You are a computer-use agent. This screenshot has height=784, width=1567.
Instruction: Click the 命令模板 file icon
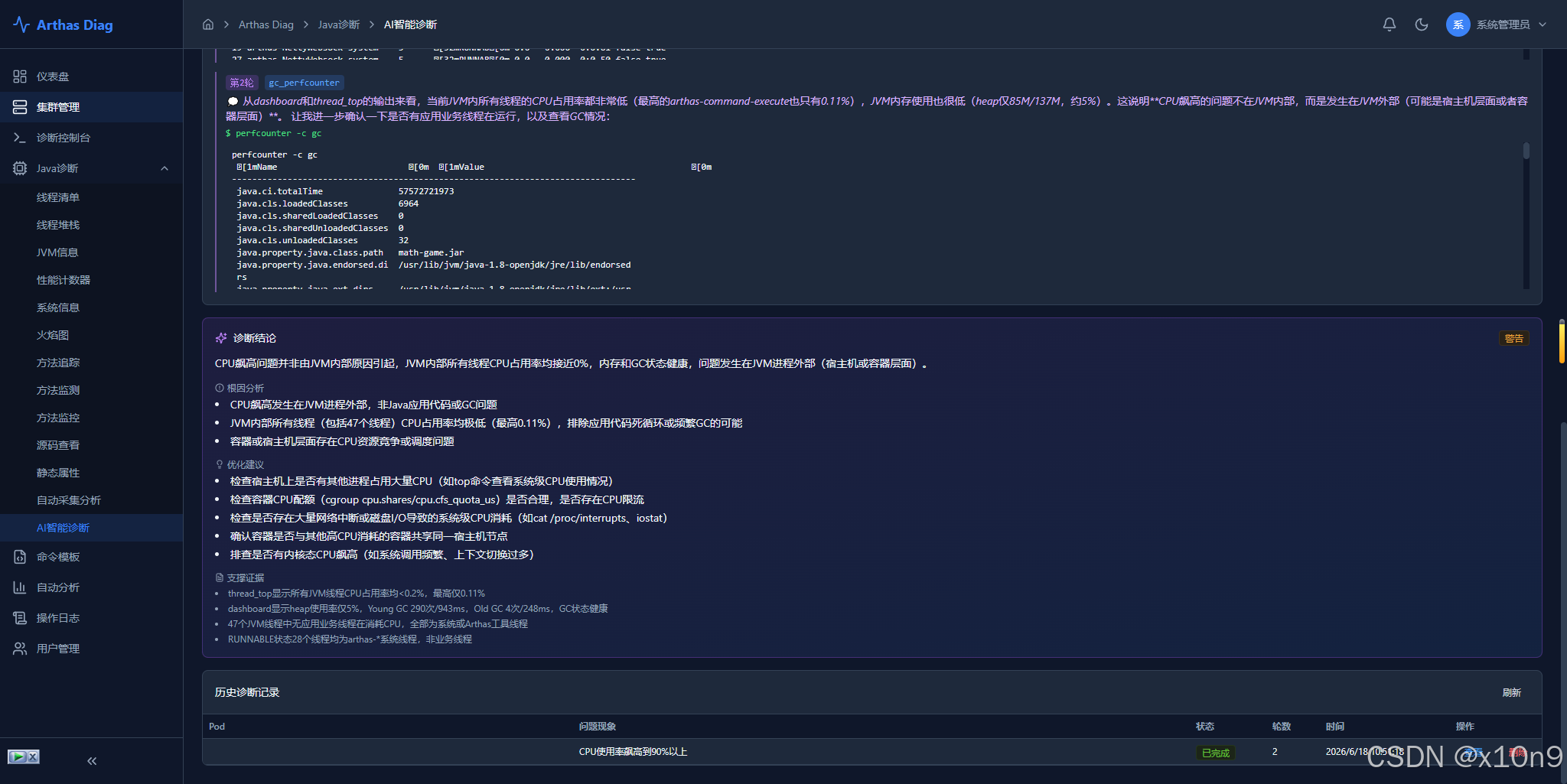pos(20,557)
